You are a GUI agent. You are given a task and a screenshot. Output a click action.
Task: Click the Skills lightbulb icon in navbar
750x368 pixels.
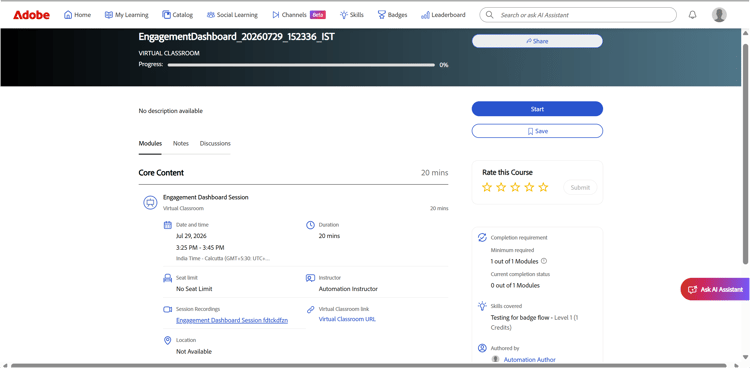tap(344, 15)
